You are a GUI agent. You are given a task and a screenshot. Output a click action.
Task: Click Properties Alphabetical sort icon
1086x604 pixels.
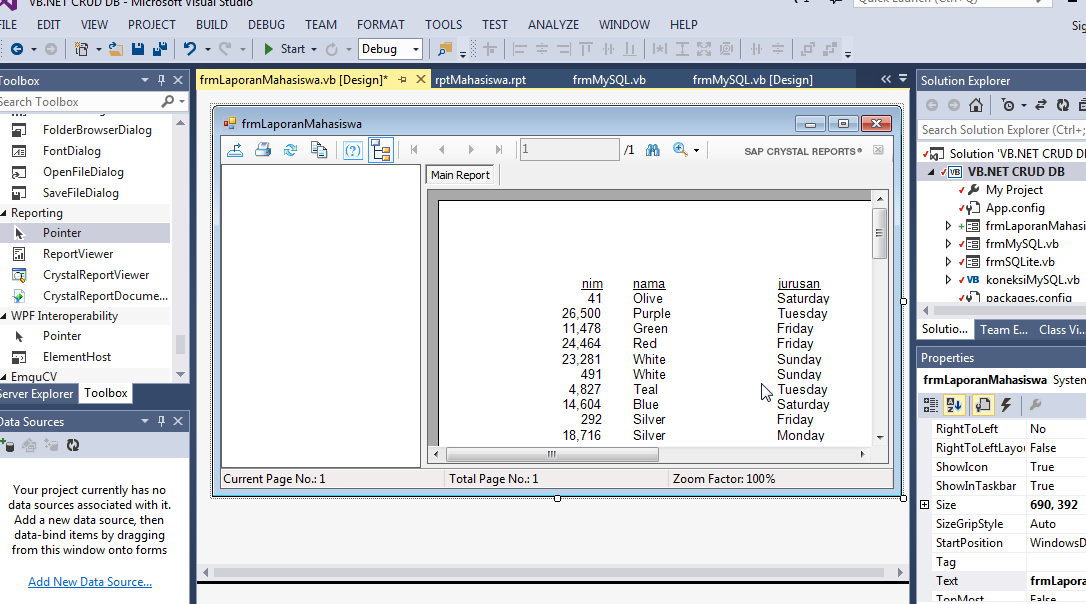click(x=954, y=405)
